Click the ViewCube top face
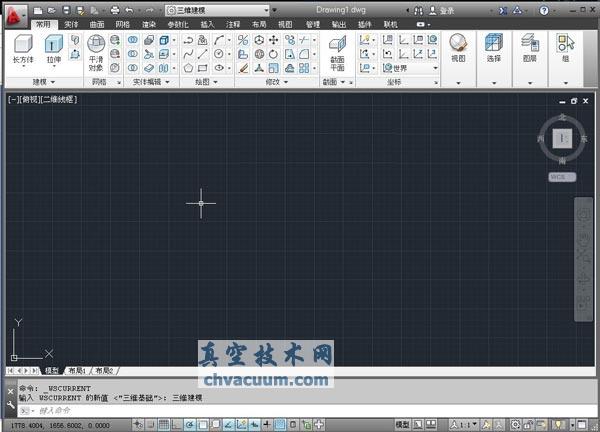This screenshot has width=600, height=432. (563, 137)
